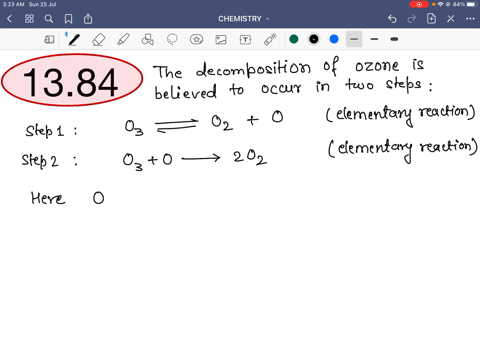Select the thin stroke width
The height and width of the screenshot is (360, 480).
click(x=354, y=39)
